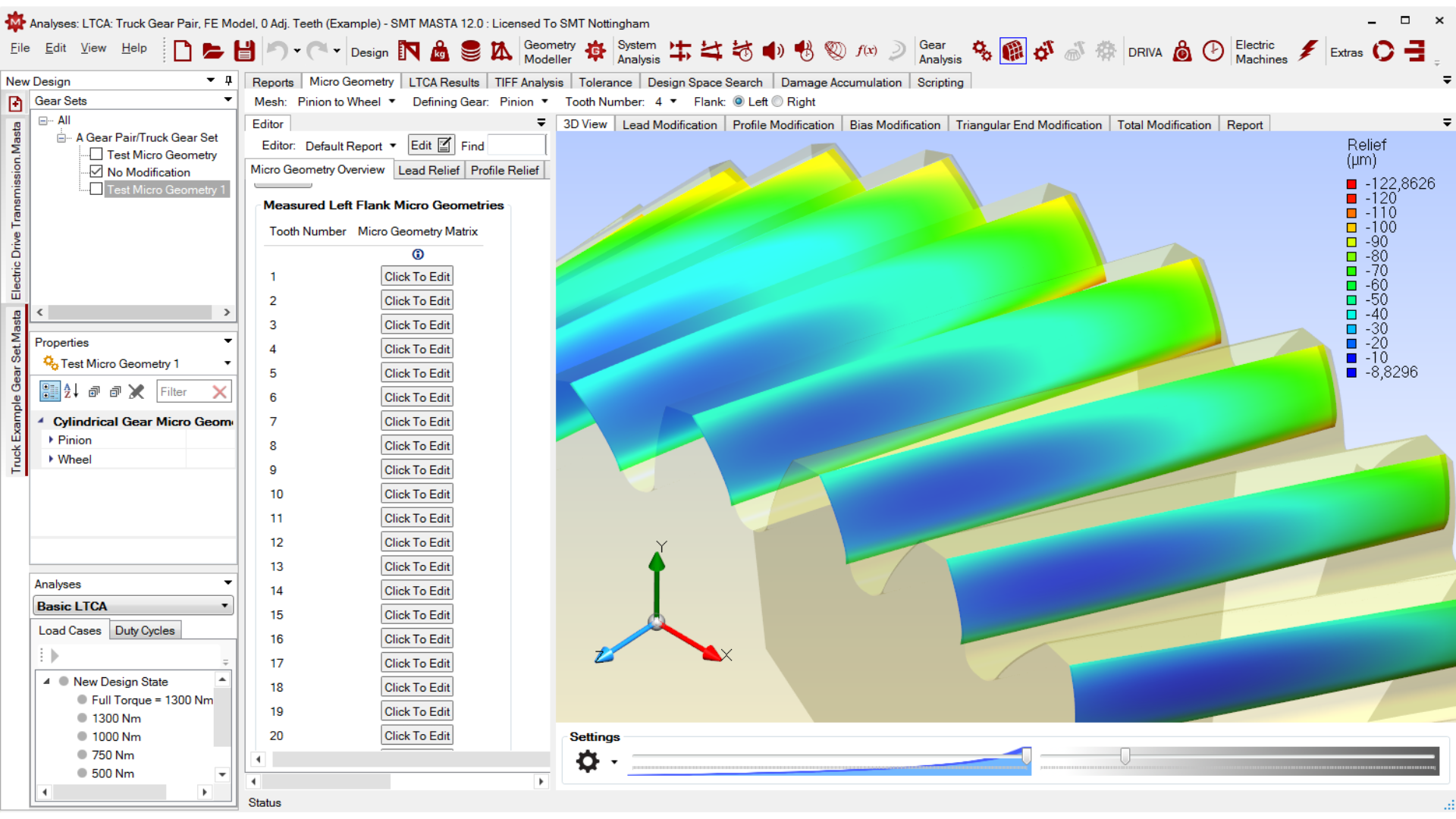
Task: Click the gray right Settings slider handle
Action: click(x=1125, y=756)
